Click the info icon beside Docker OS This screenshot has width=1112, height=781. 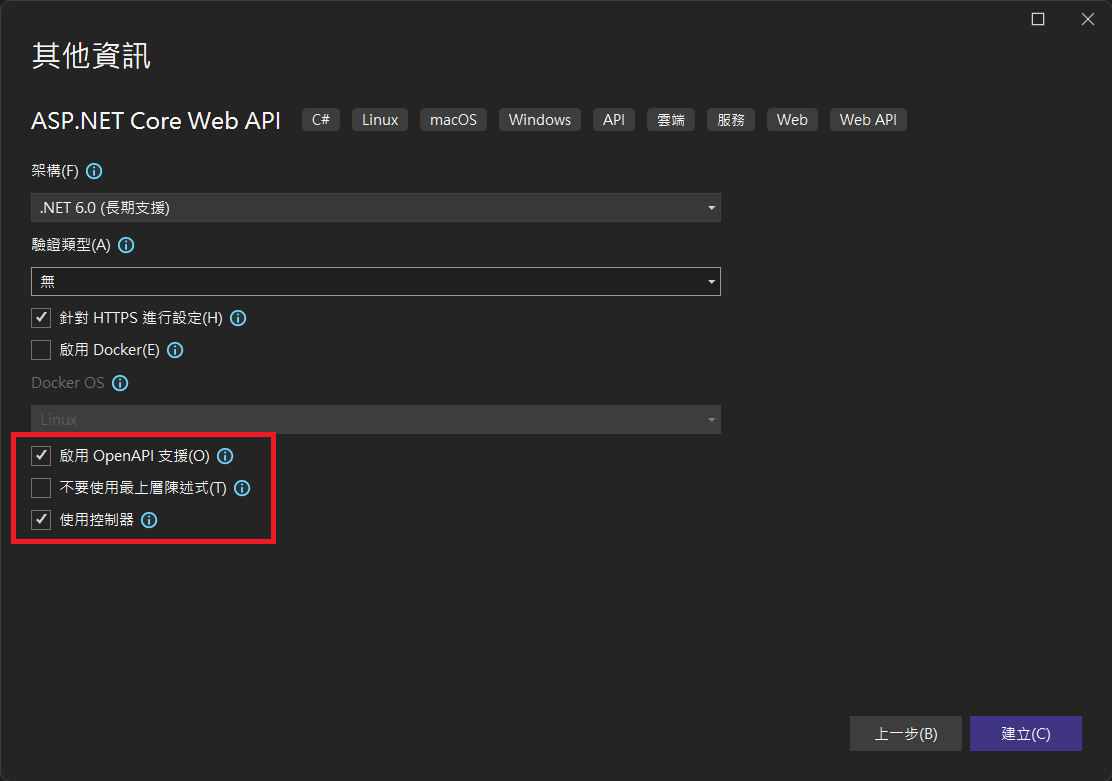120,383
